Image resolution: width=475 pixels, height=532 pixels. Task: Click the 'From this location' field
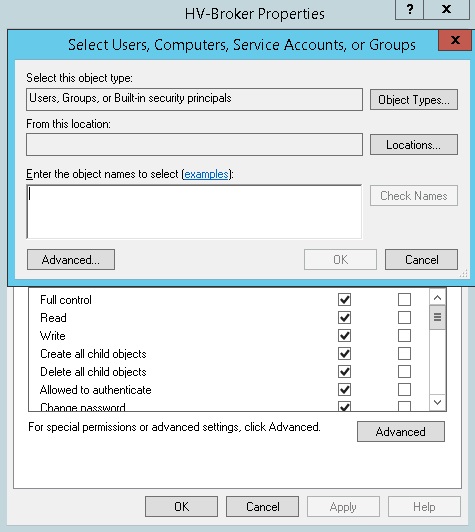[194, 145]
